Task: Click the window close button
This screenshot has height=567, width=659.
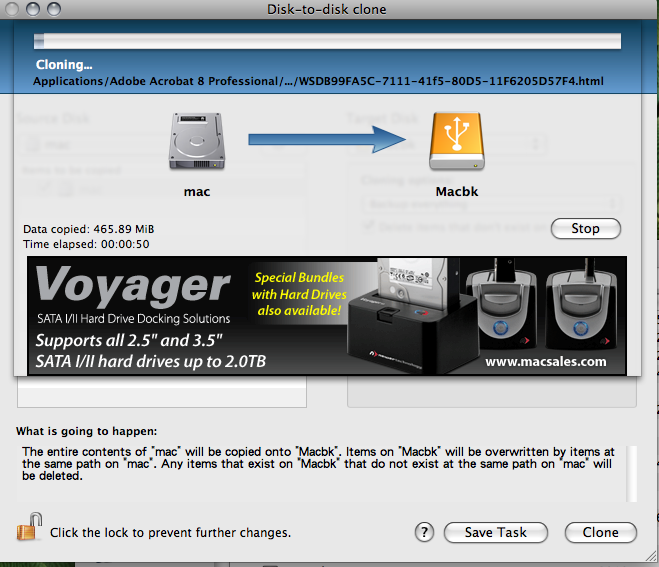Action: point(11,9)
